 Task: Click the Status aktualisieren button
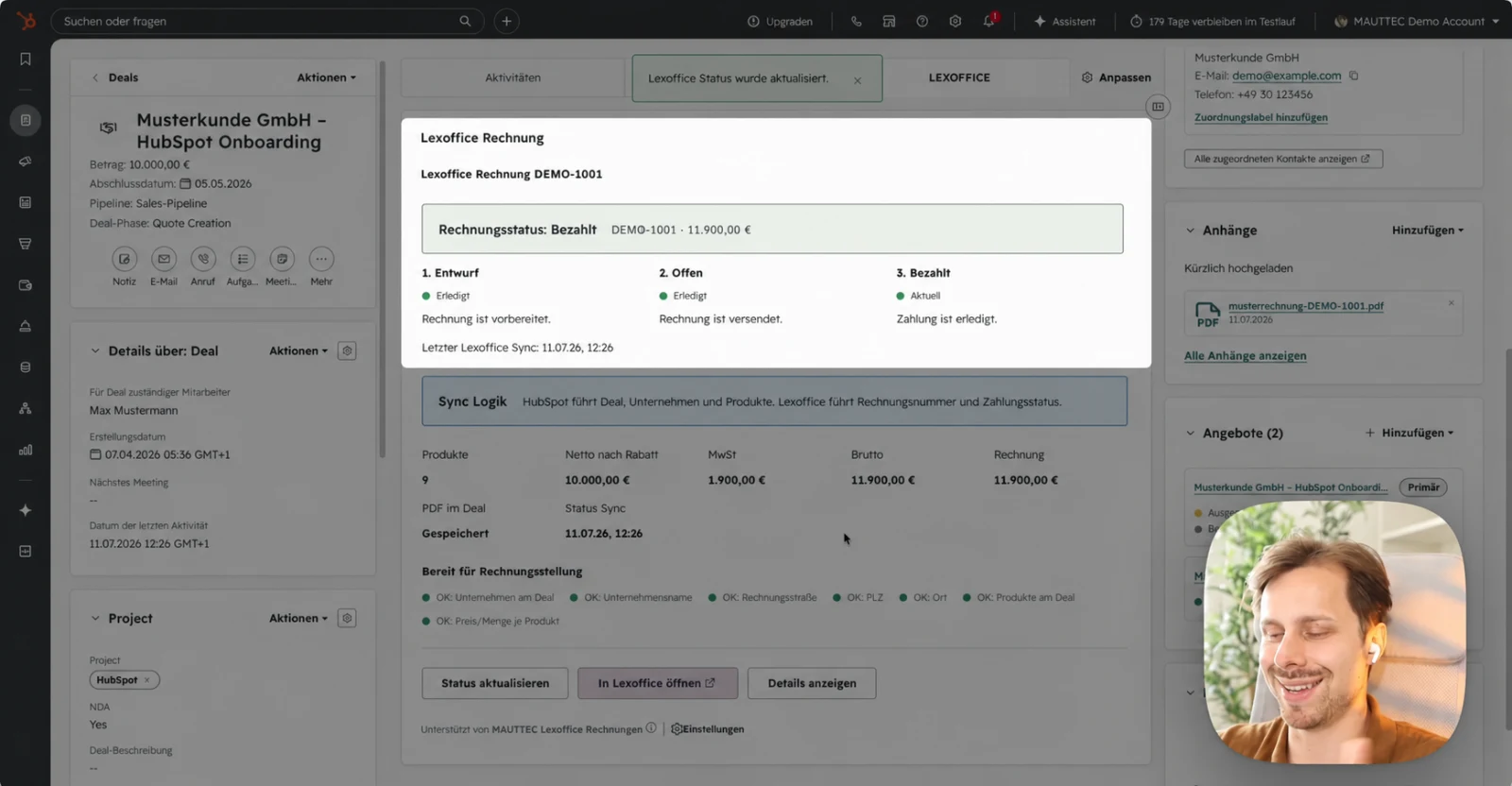[x=495, y=683]
